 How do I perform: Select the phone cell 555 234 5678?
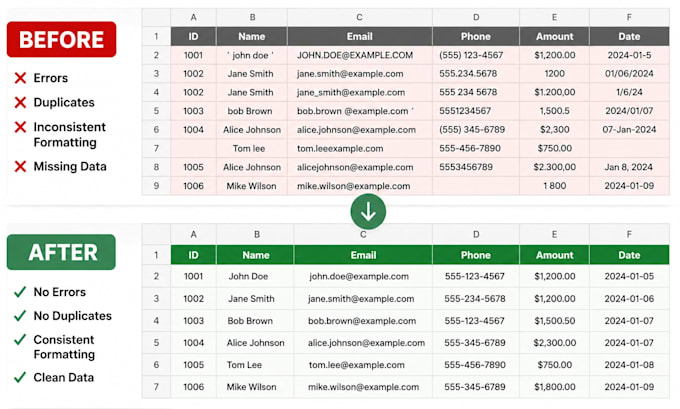[476, 92]
